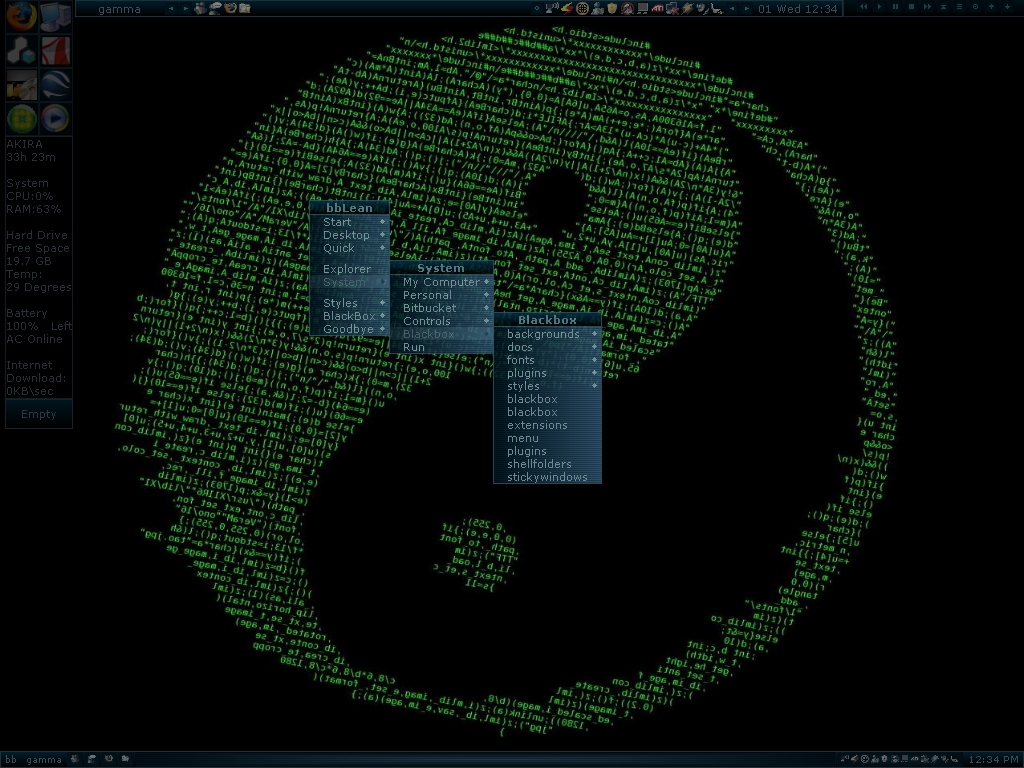This screenshot has width=1024, height=768.
Task: Expand docs folder in Blackbox menu
Action: point(547,347)
